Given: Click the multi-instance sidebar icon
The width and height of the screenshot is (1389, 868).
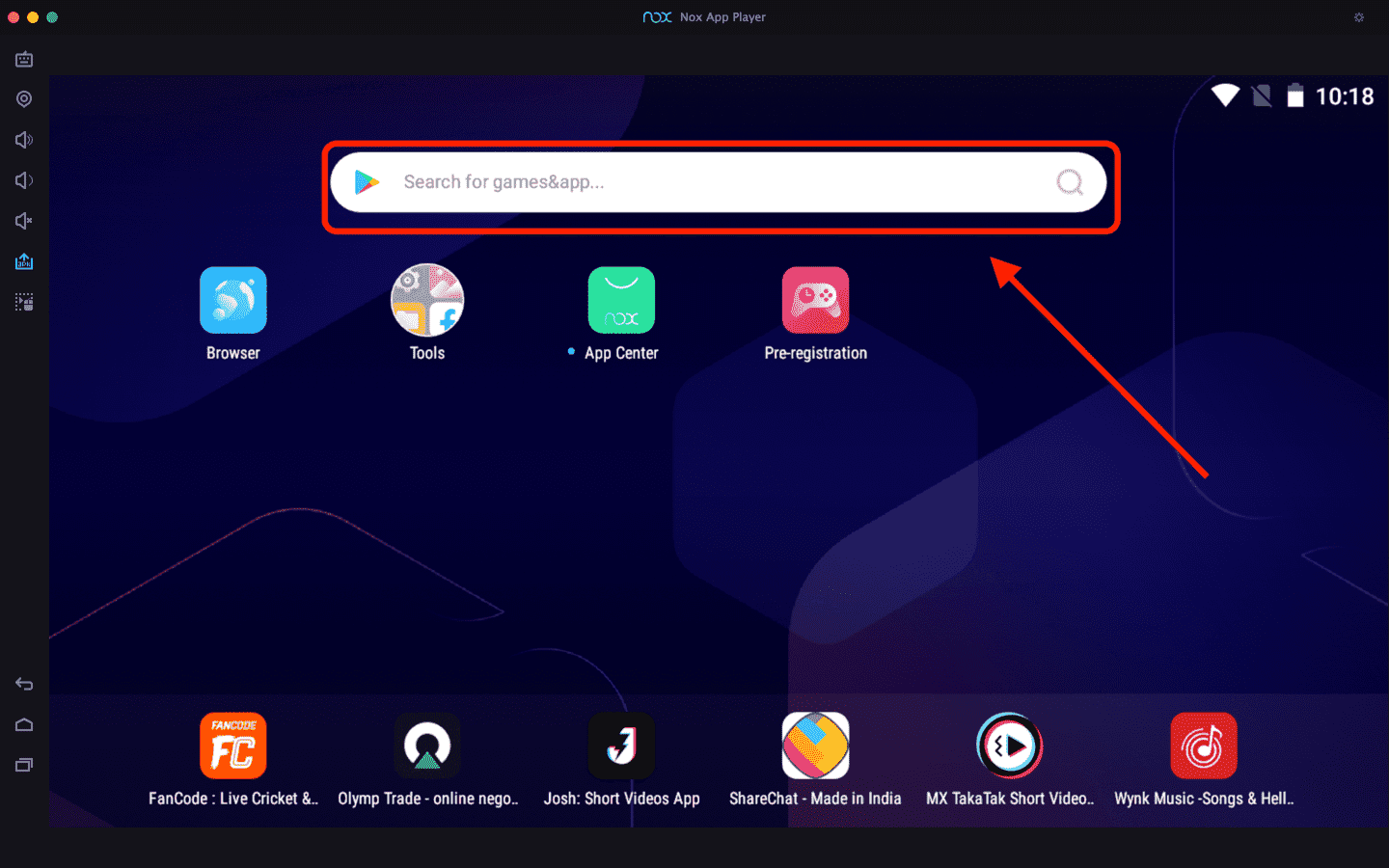Looking at the screenshot, I should click(x=24, y=302).
